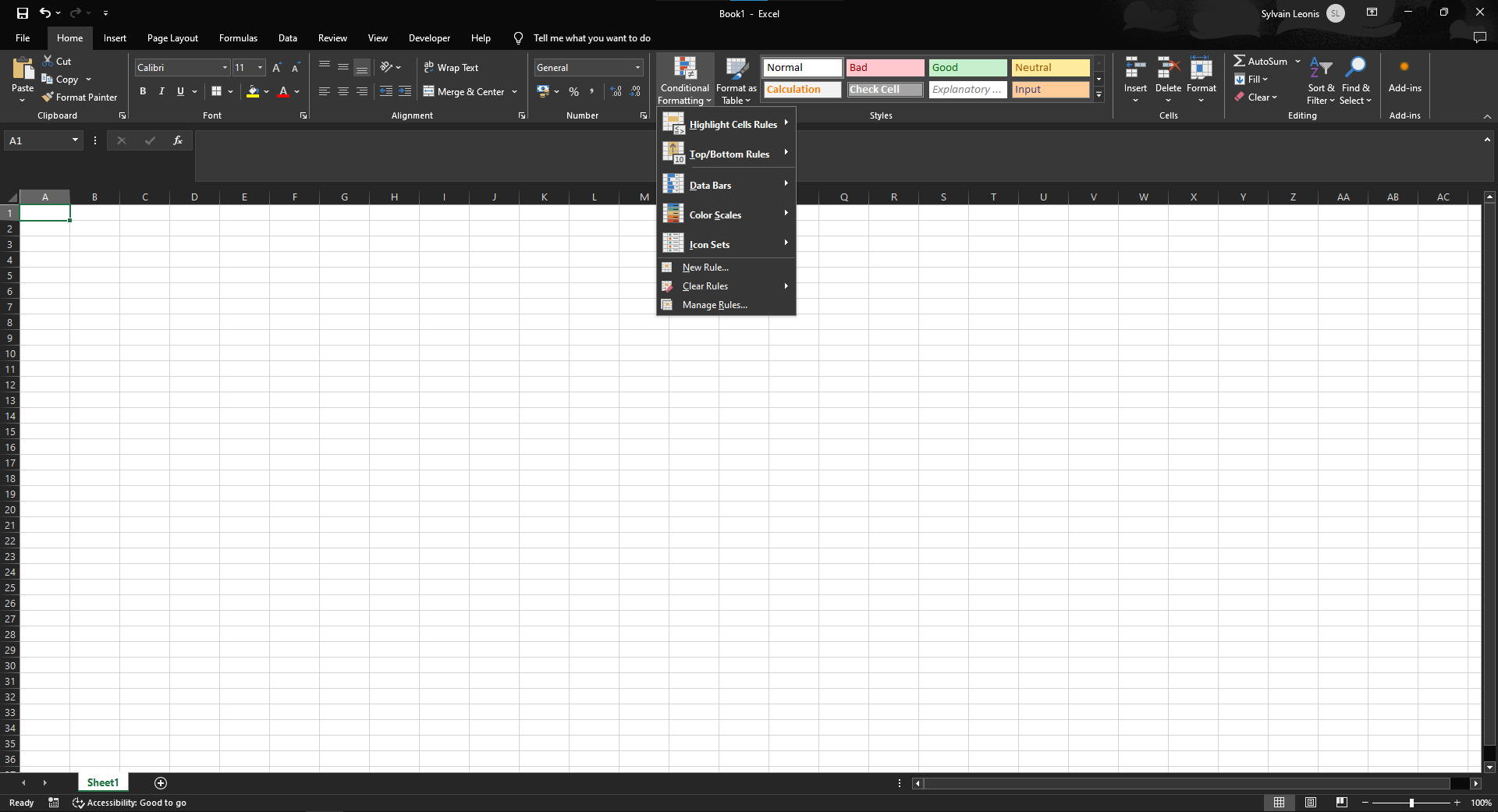Viewport: 1498px width, 812px height.
Task: Click the Paste clipboard icon
Action: point(23,69)
